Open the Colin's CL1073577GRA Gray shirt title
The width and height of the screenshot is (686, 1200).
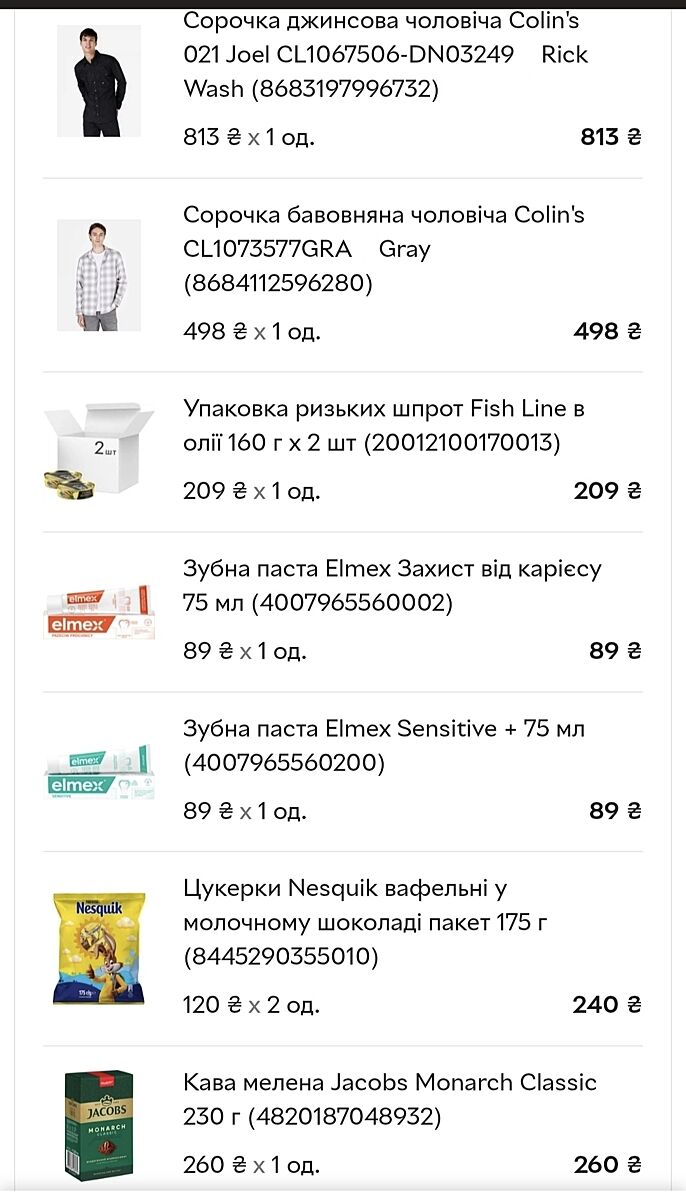[383, 249]
